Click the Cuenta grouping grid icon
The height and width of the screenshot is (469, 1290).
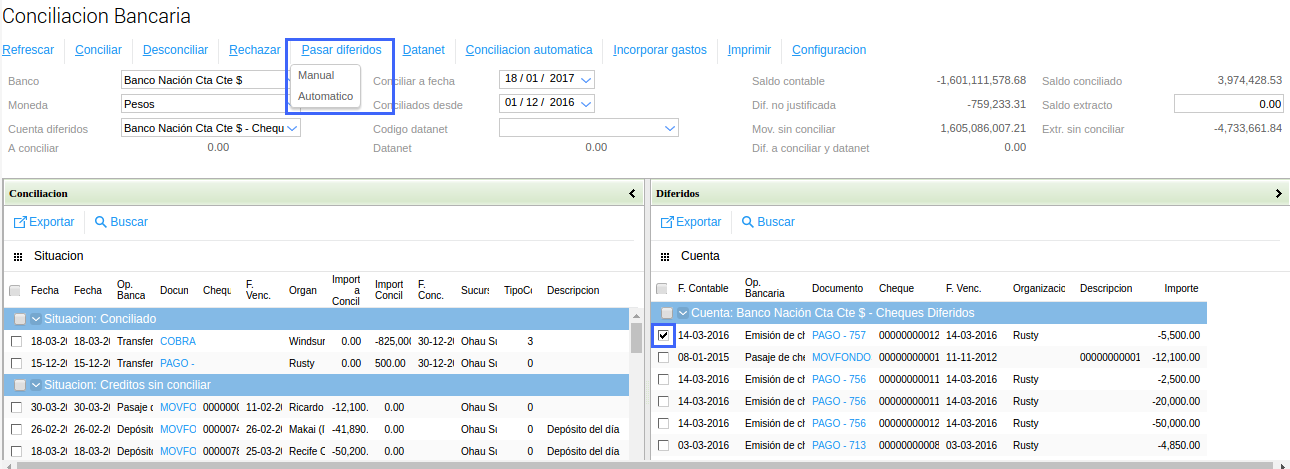(665, 257)
